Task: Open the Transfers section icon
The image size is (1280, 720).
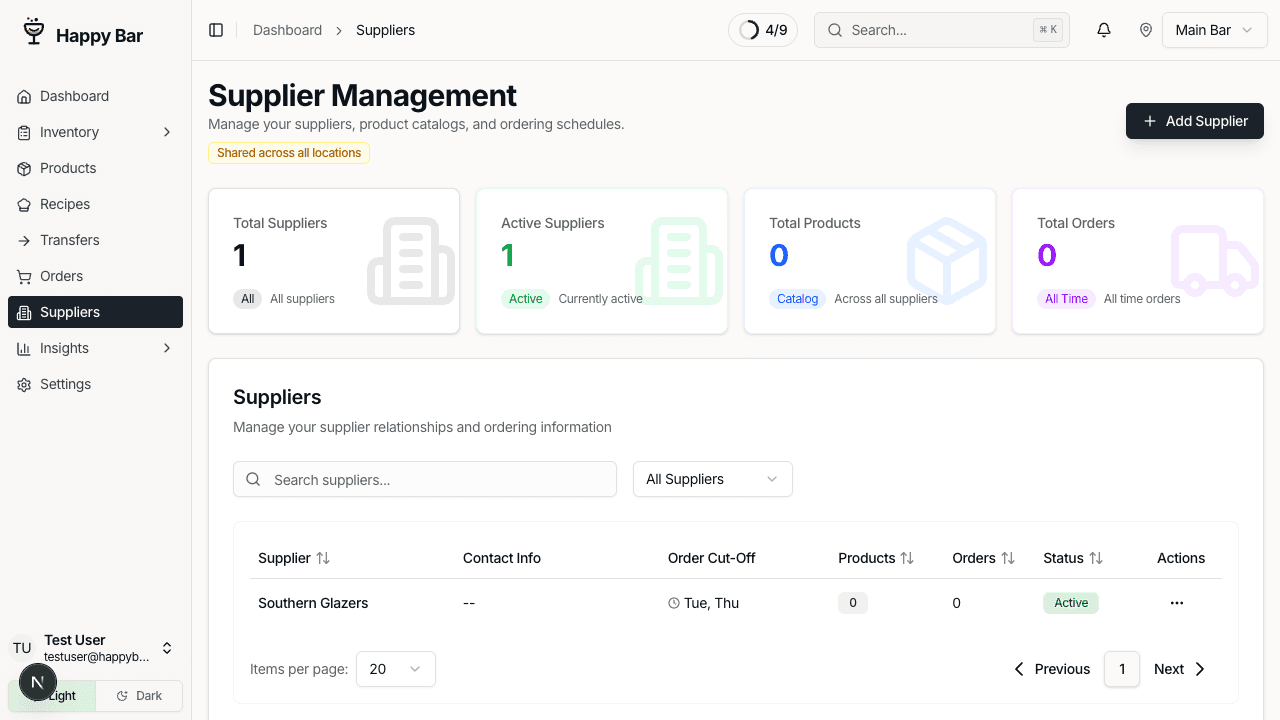Action: click(23, 240)
